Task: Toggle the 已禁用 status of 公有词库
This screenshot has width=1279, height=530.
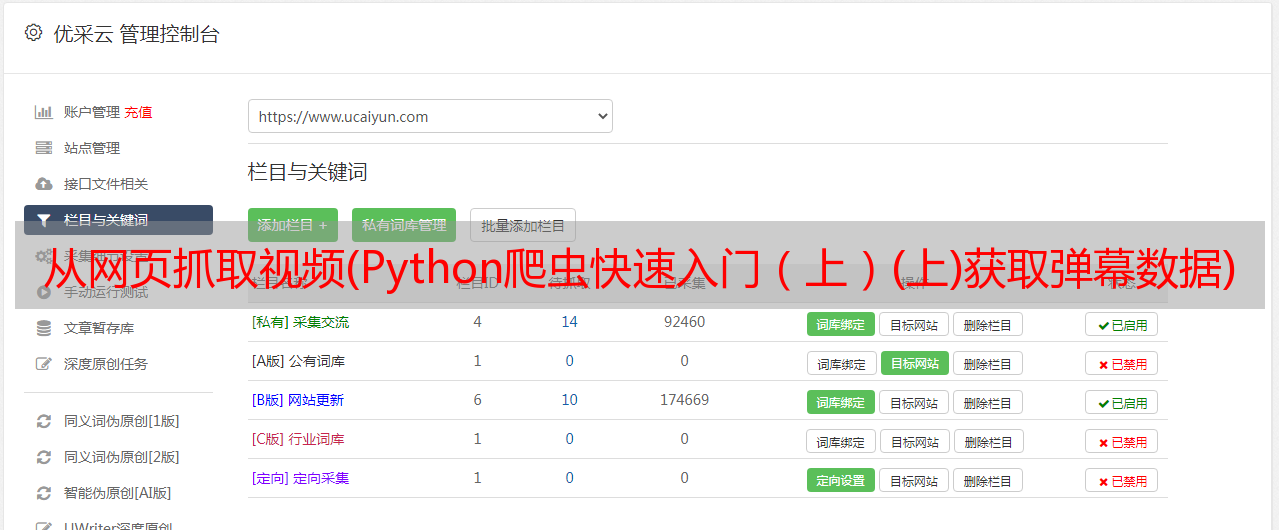Action: (1122, 364)
